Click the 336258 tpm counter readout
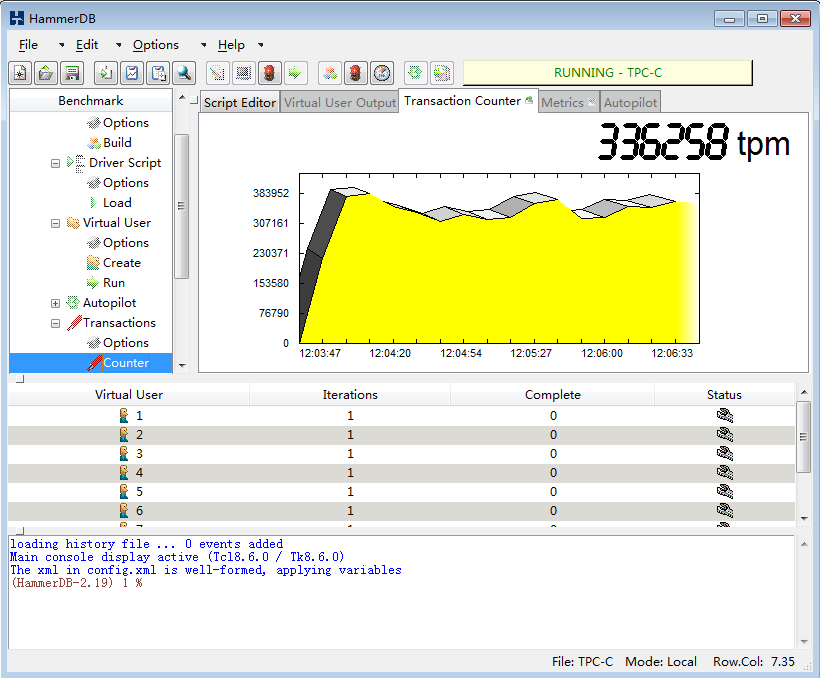The image size is (820, 678). click(693, 142)
